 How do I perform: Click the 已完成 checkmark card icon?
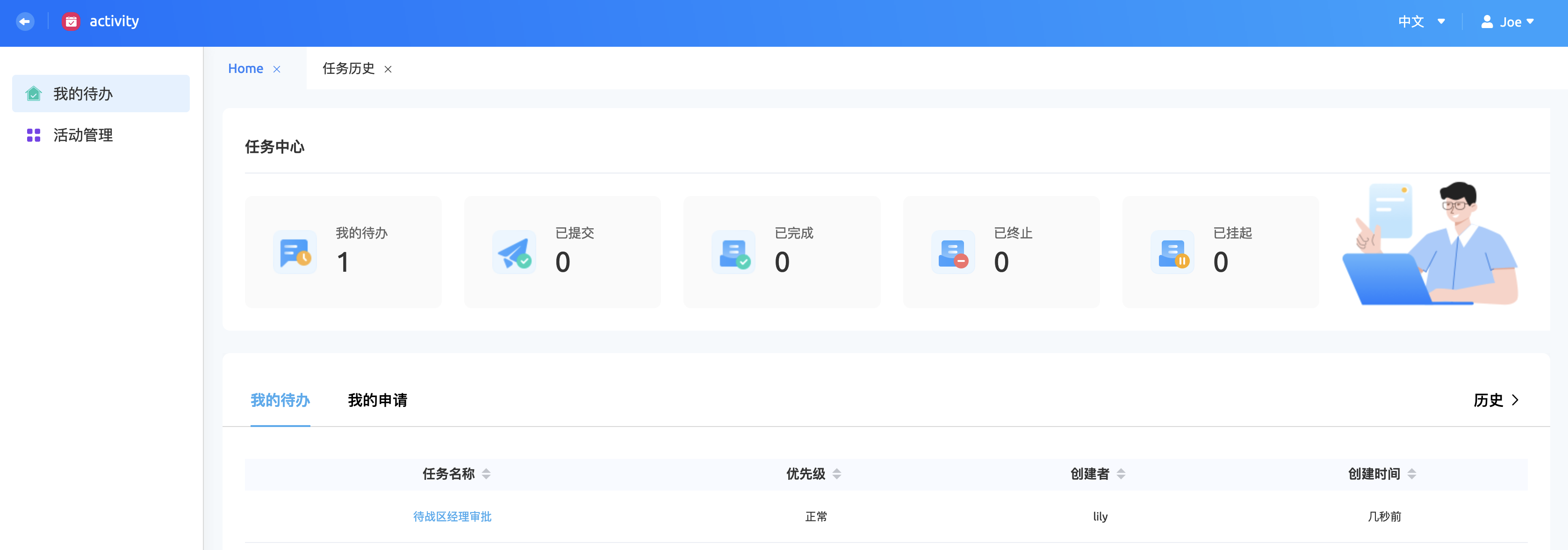[x=734, y=252]
